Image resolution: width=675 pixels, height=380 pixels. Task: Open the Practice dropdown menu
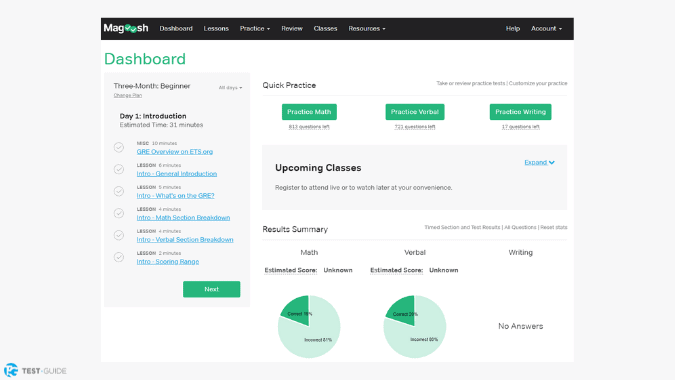pyautogui.click(x=255, y=28)
